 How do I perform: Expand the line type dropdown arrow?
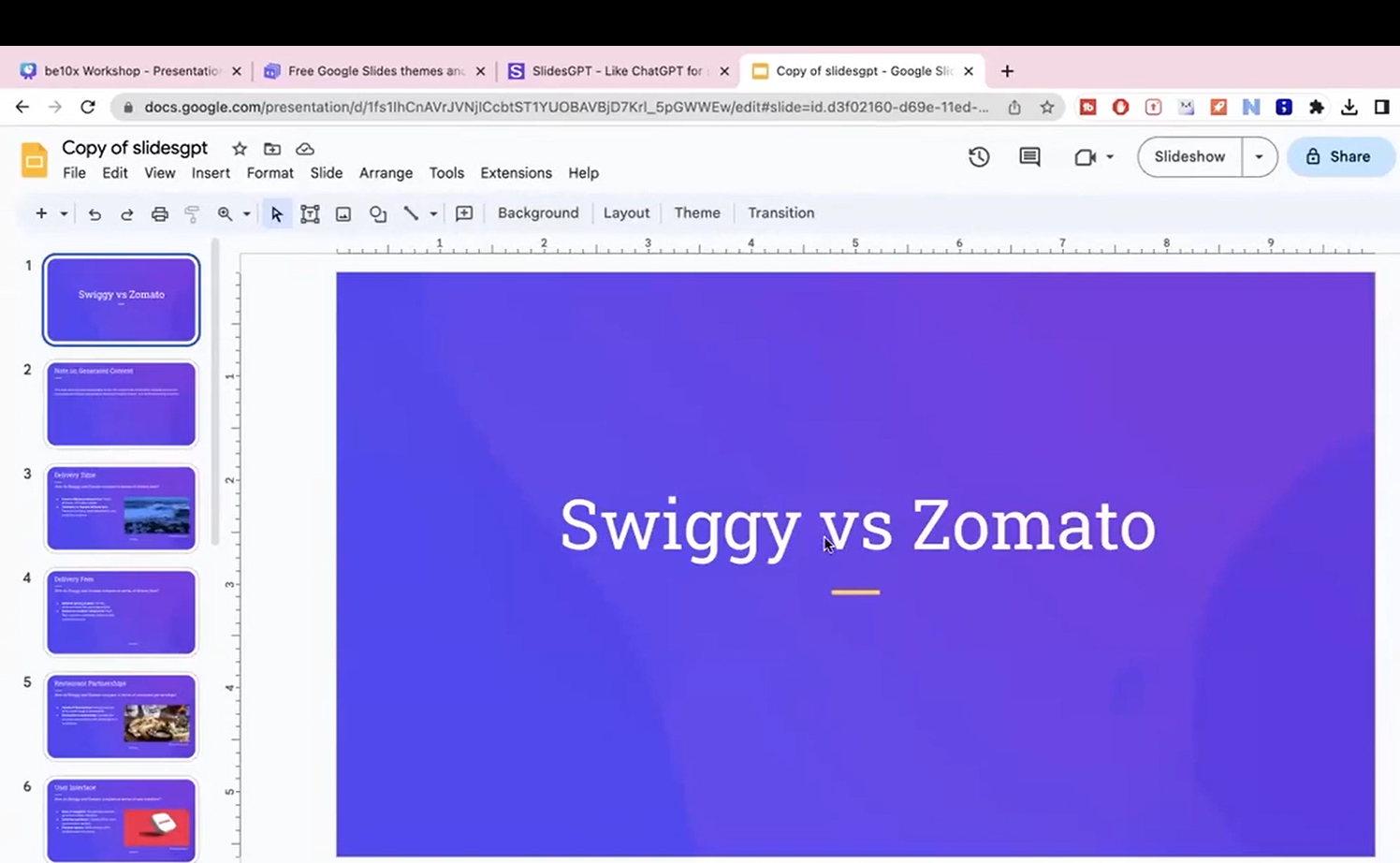(433, 213)
